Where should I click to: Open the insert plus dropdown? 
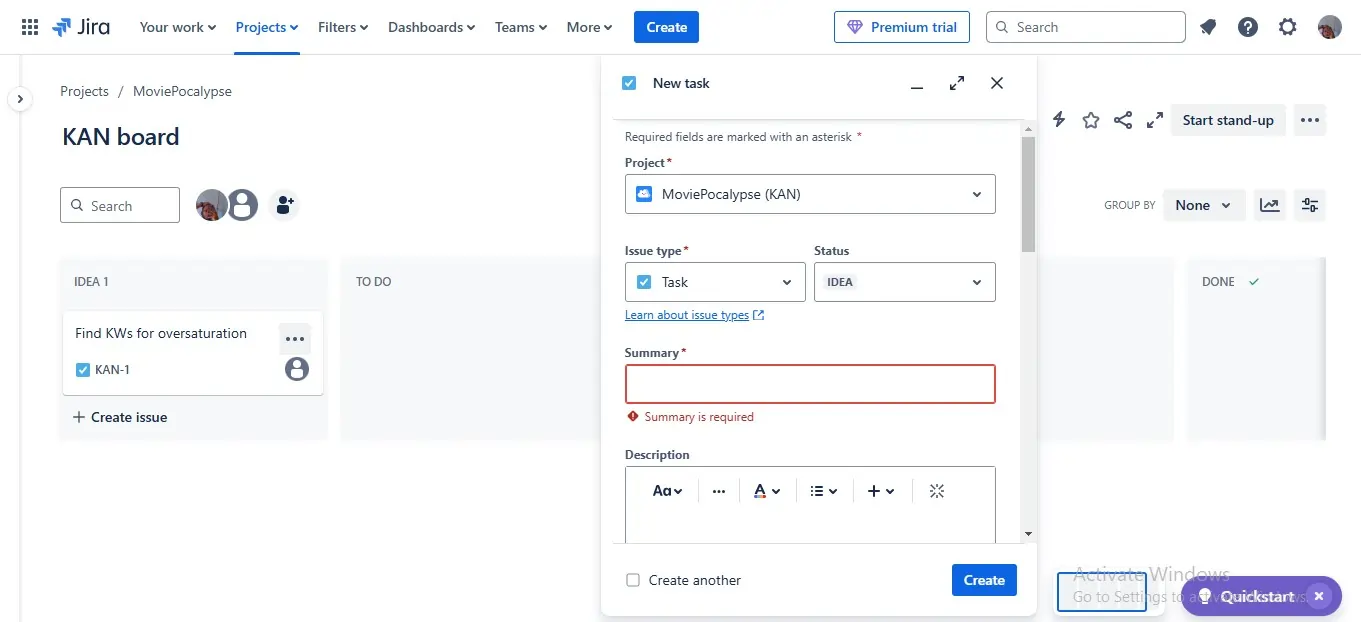point(881,491)
